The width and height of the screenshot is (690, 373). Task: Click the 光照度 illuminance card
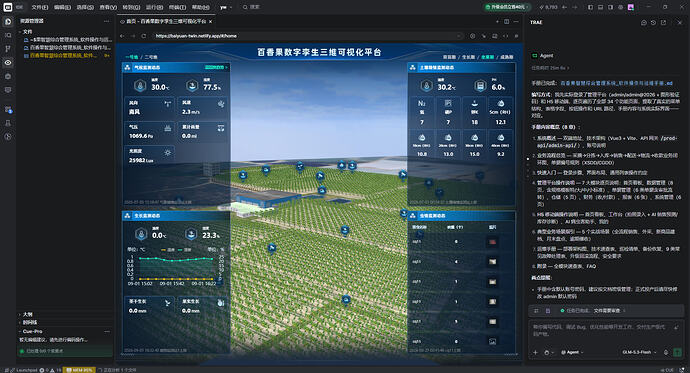[149, 156]
